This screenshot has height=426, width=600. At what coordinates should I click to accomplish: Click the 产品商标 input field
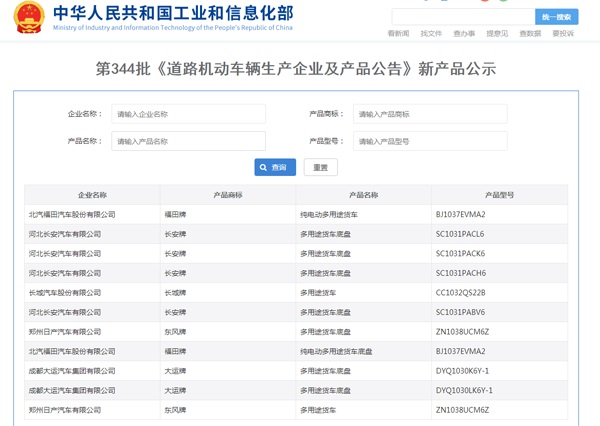pyautogui.click(x=429, y=114)
